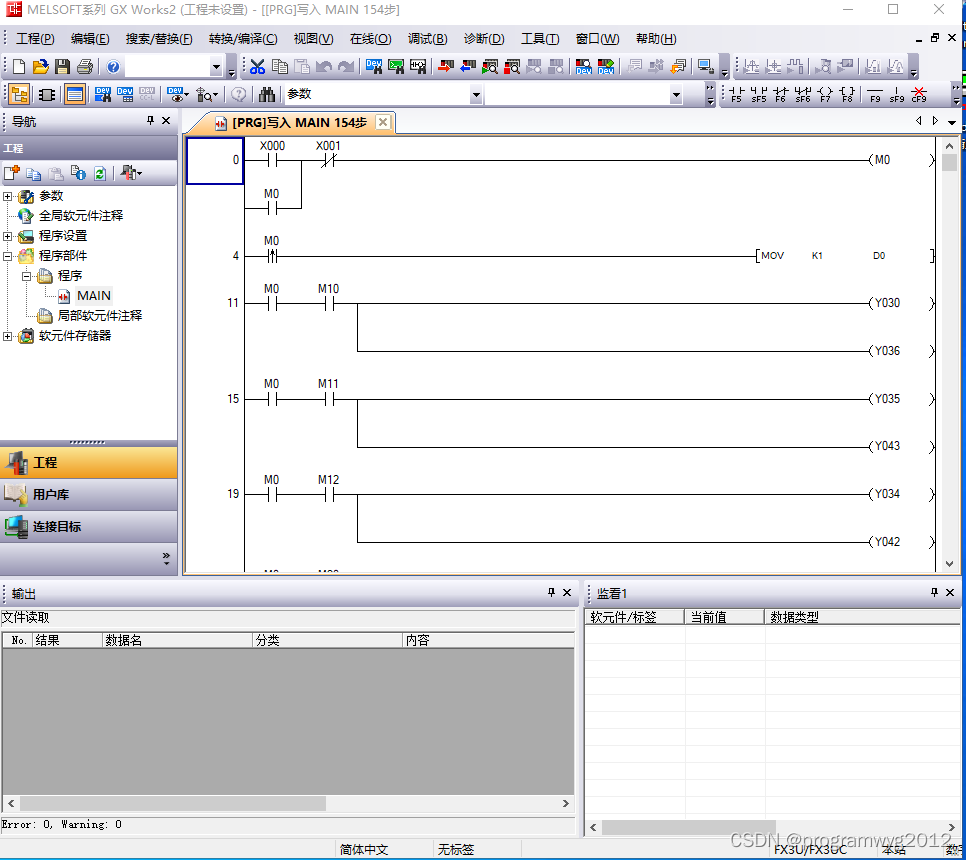This screenshot has height=860, width=966.
Task: Select MAIN in the project tree
Action: coord(94,296)
